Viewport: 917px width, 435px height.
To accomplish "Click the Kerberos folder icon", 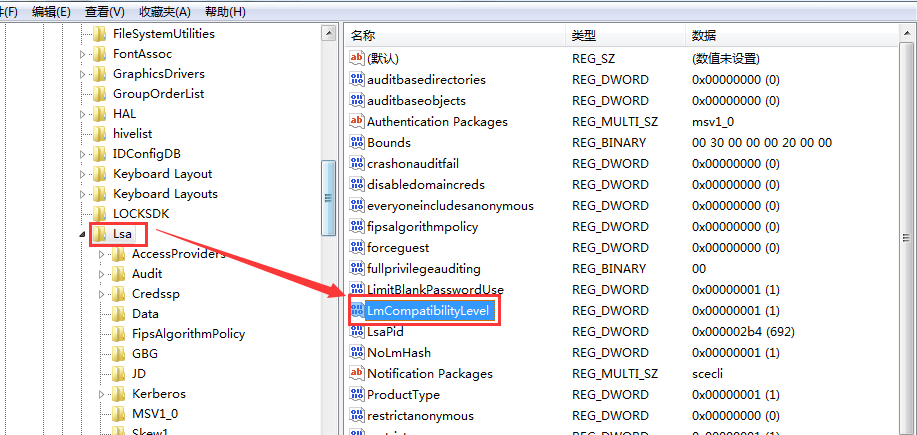I will pos(119,393).
